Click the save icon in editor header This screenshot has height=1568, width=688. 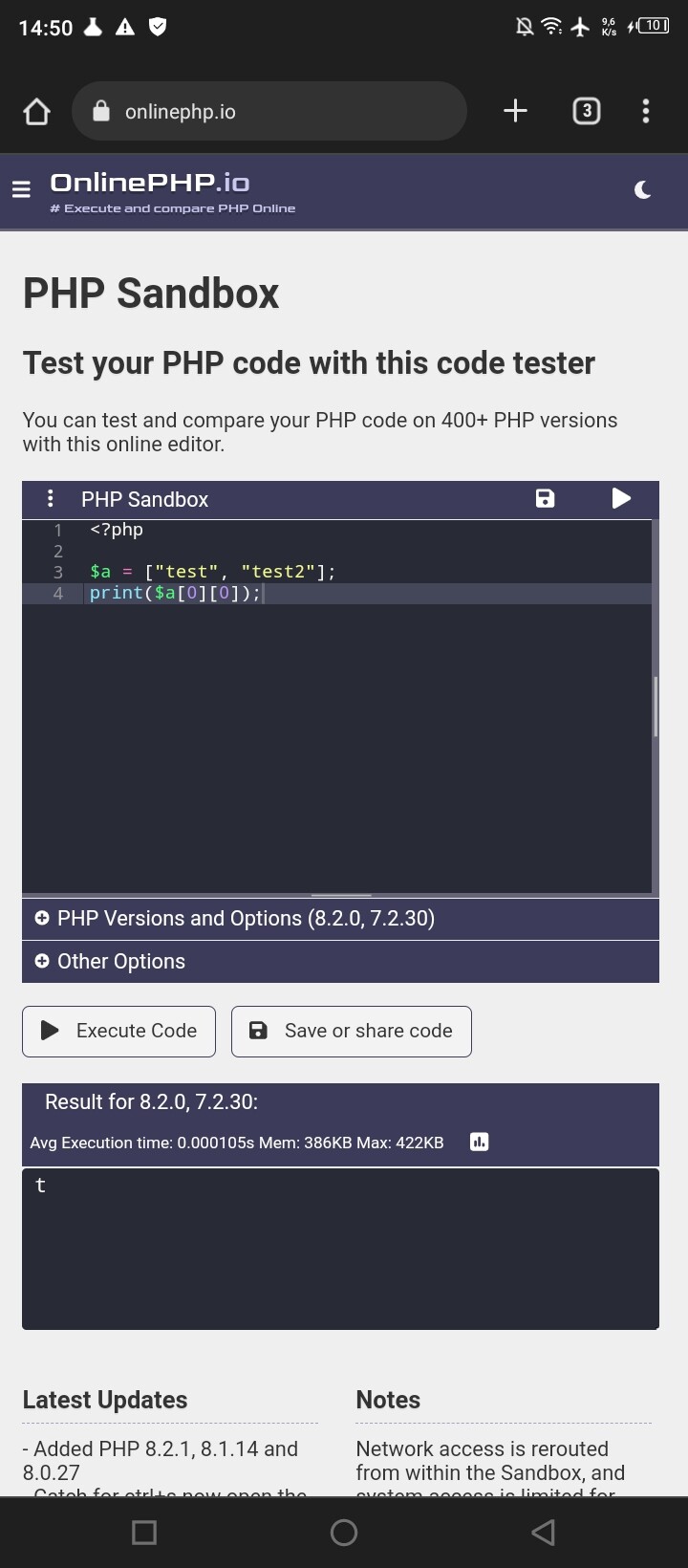coord(545,498)
